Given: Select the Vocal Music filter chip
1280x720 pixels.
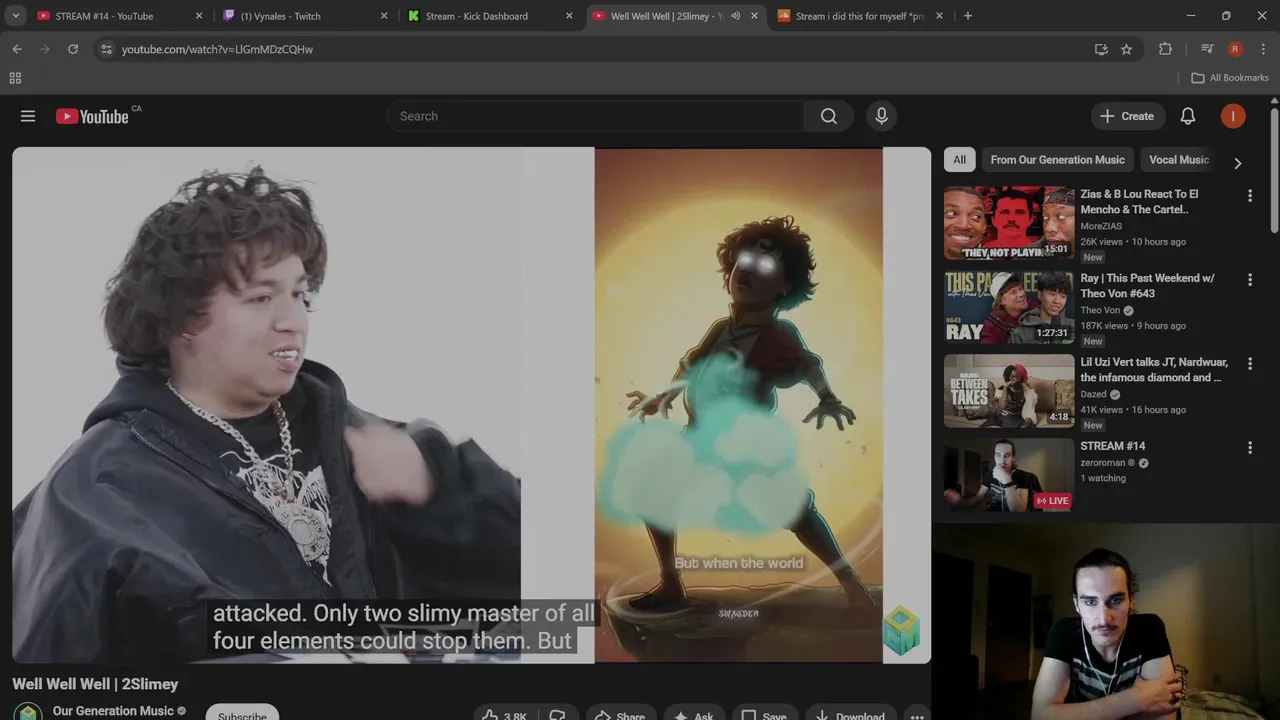Looking at the screenshot, I should pos(1179,160).
